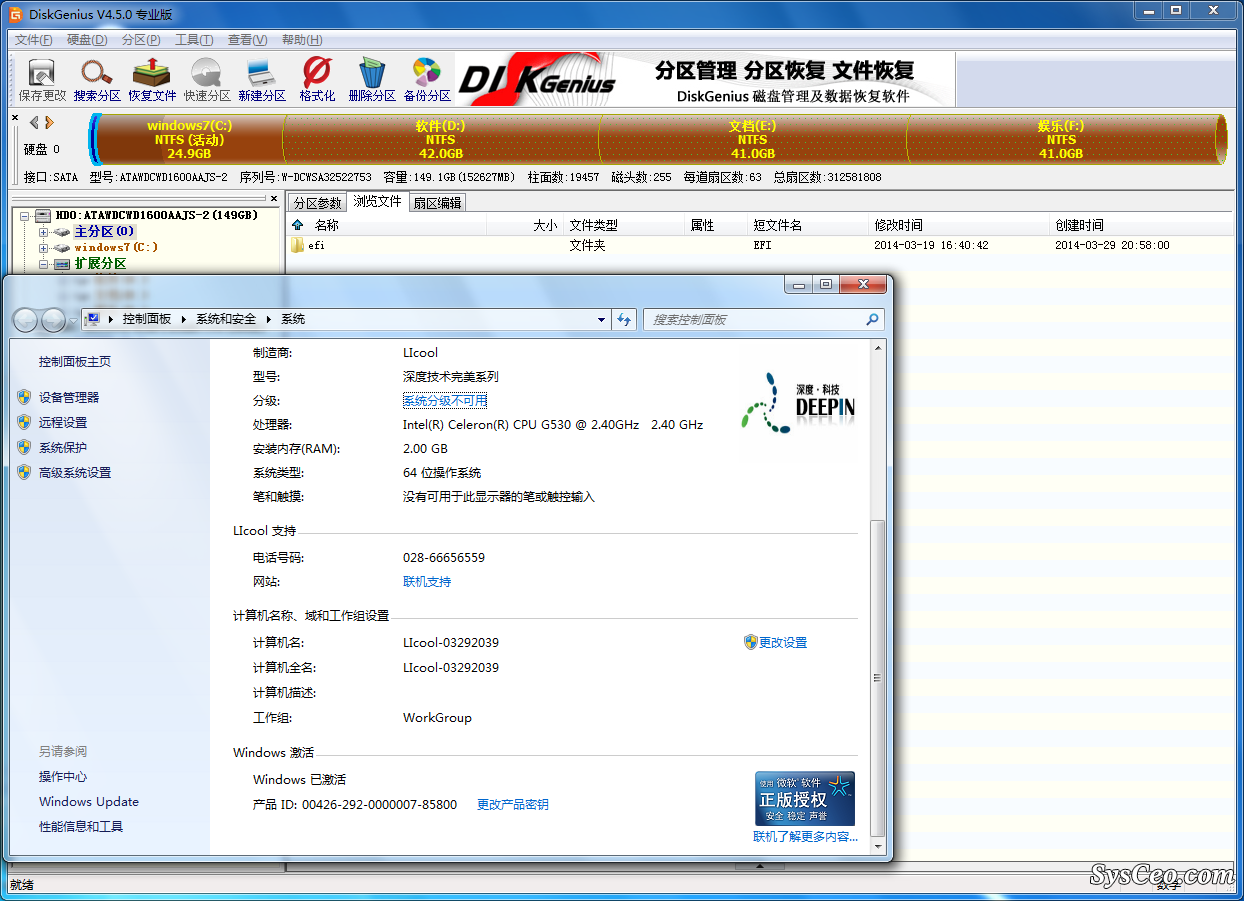The image size is (1244, 901).
Task: Sort file list by 修改时间 column header
Action: 961,225
